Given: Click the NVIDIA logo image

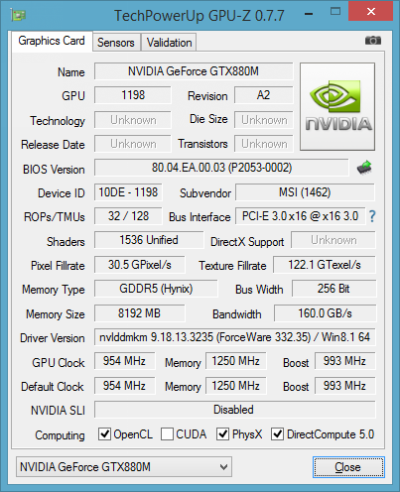Looking at the screenshot, I should click(x=337, y=107).
